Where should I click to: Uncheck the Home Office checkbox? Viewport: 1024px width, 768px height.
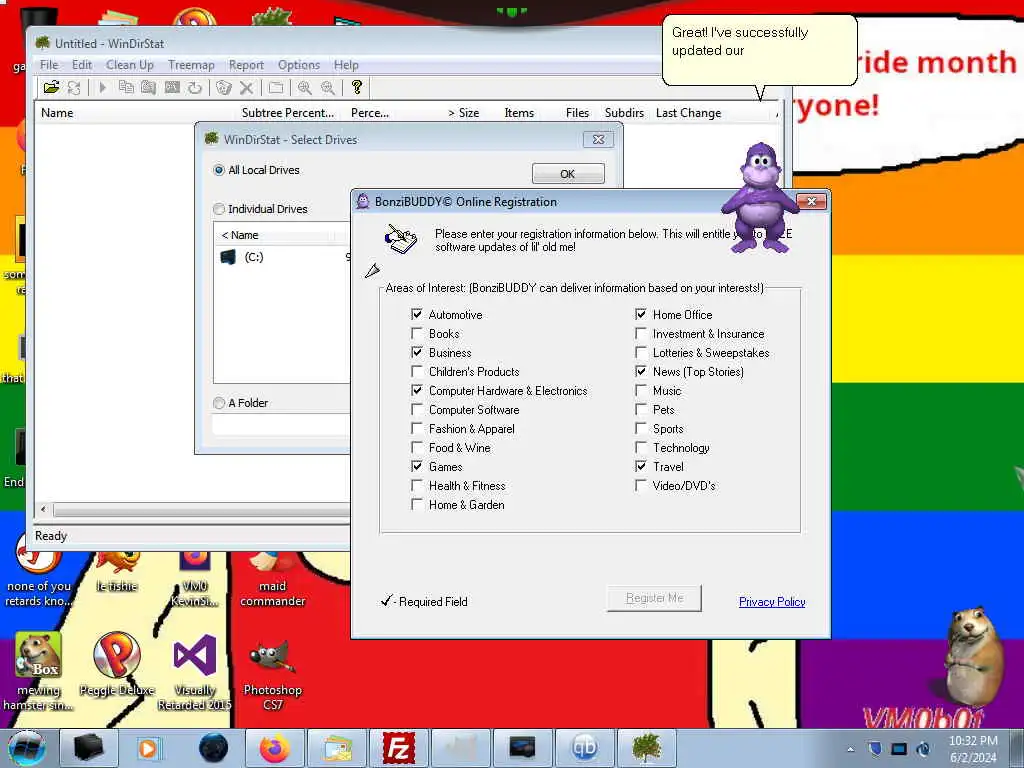coord(641,314)
